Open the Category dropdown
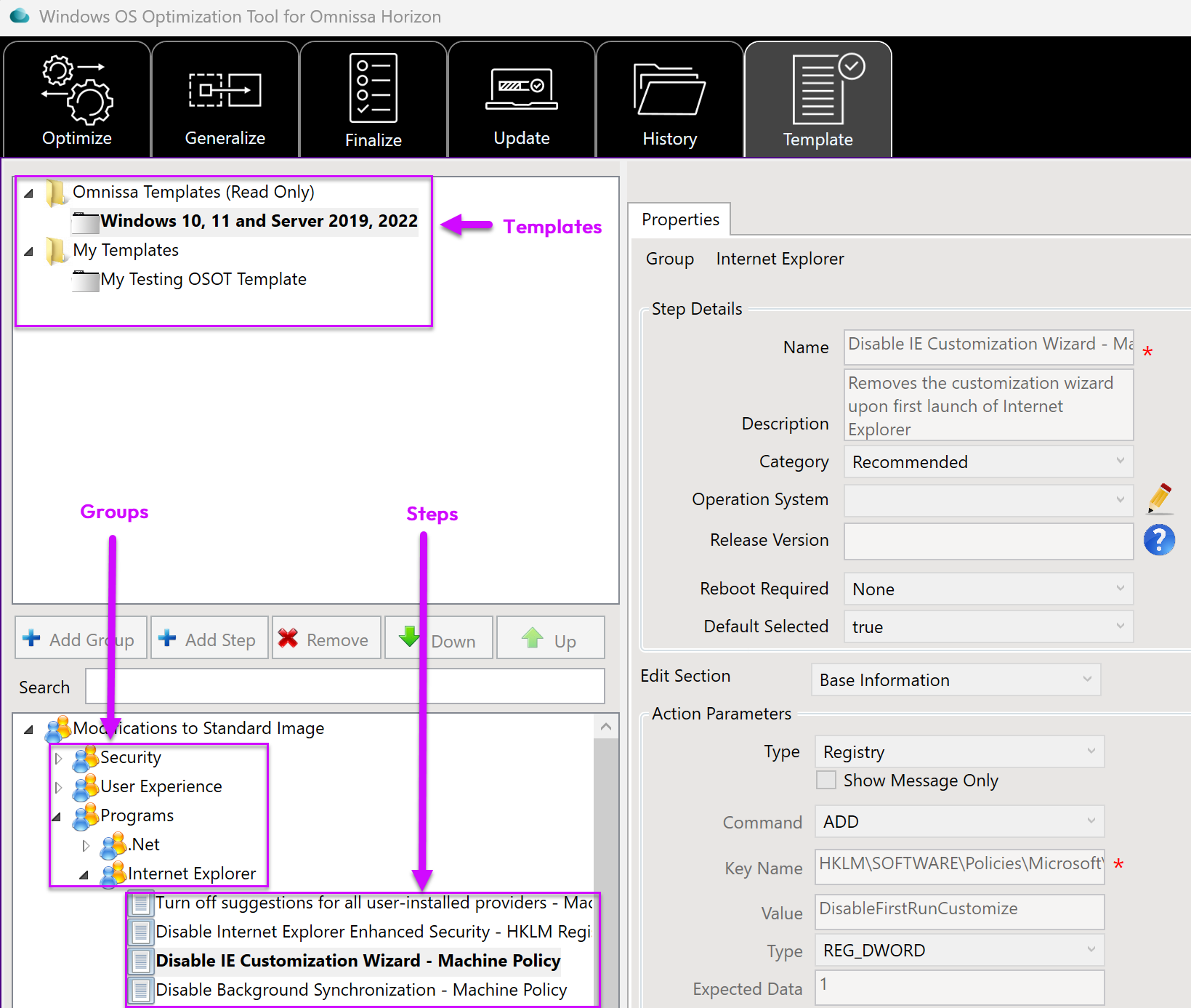This screenshot has height=1008, width=1191. (988, 461)
